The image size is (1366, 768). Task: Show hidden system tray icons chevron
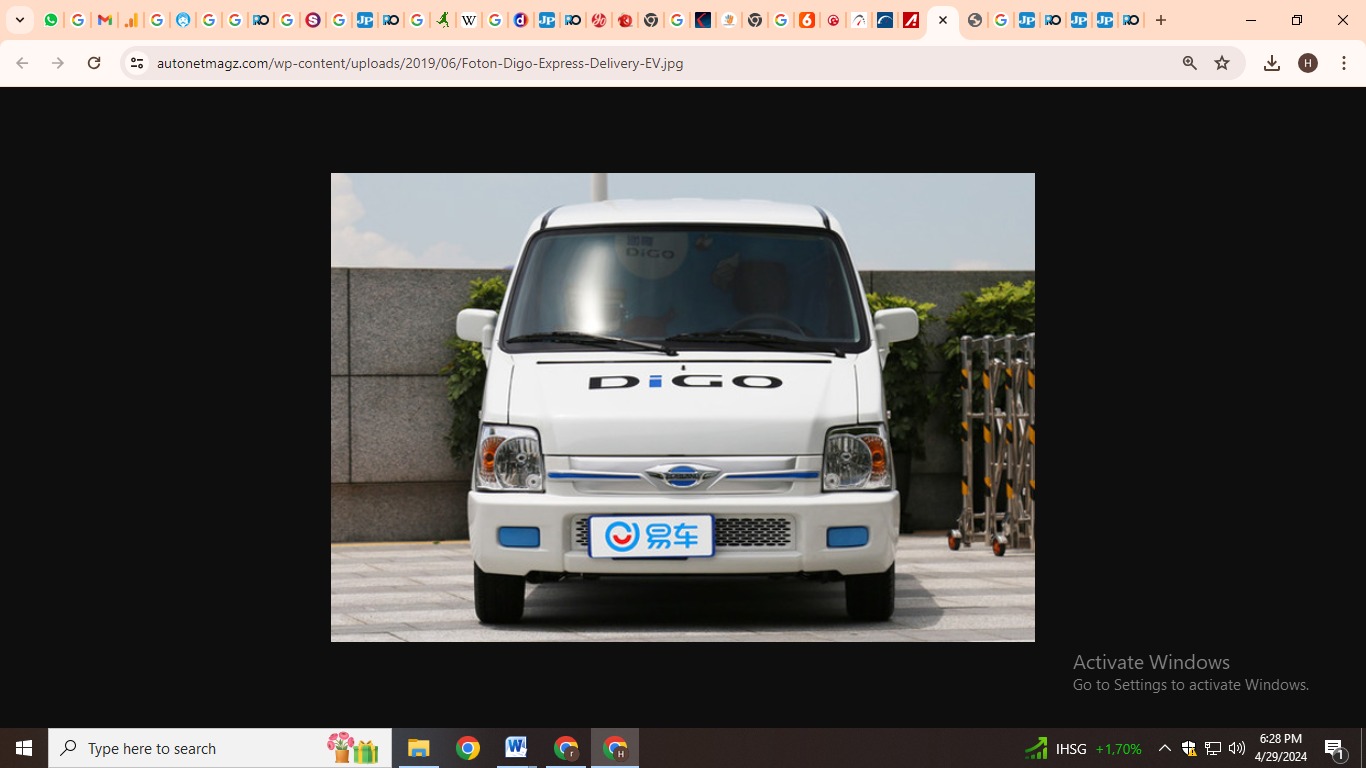tap(1164, 748)
